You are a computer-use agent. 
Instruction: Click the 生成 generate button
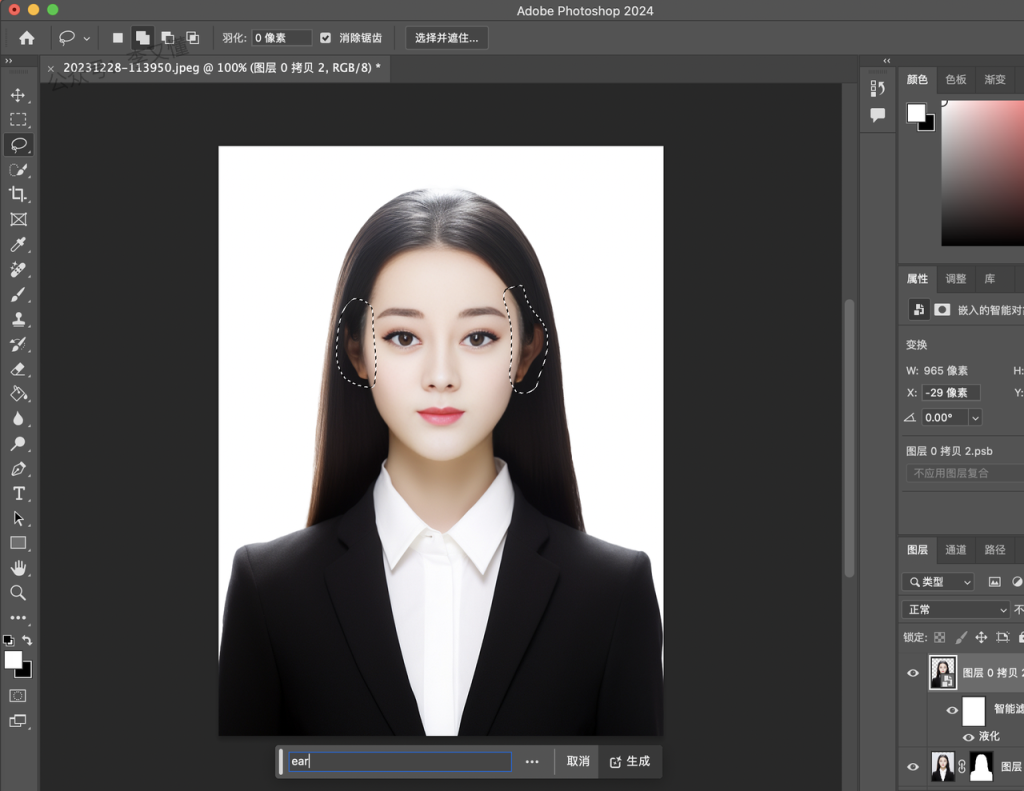[630, 761]
